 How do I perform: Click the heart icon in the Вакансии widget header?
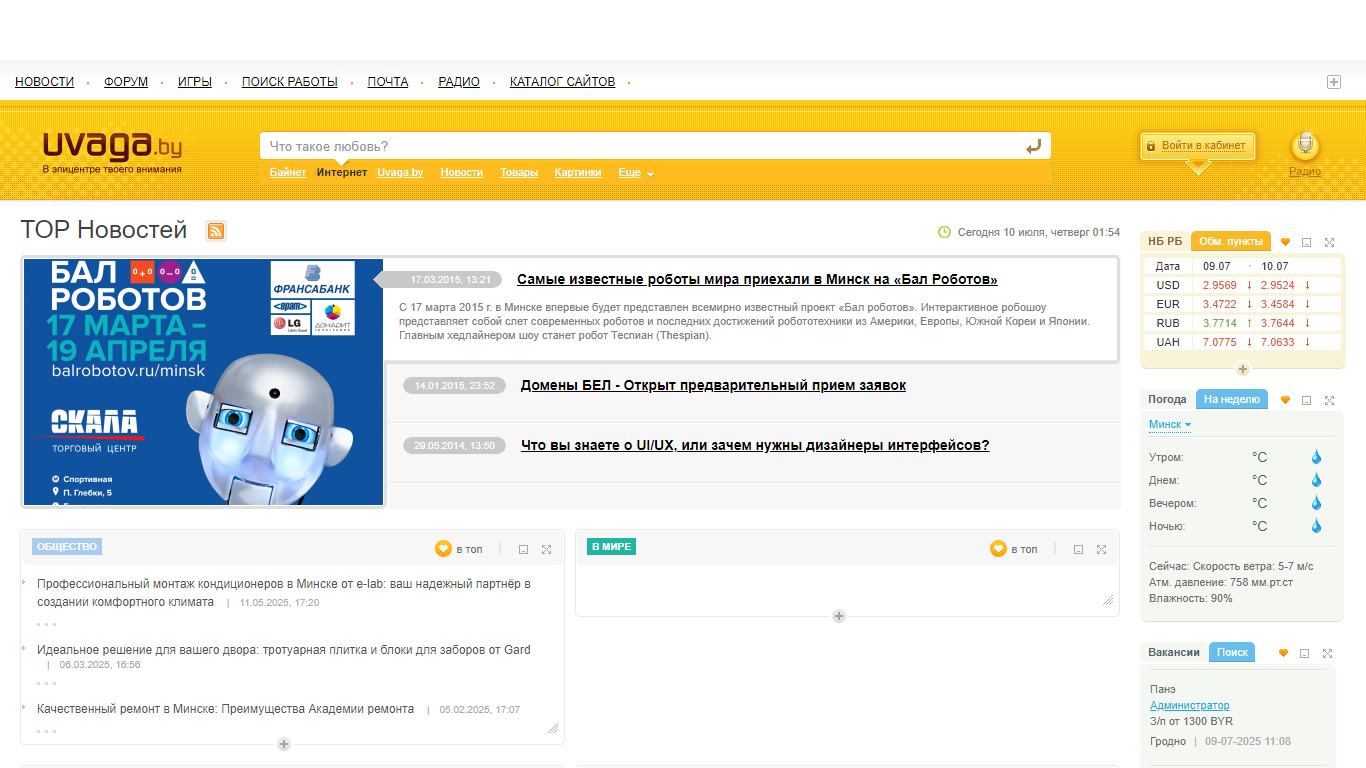pyautogui.click(x=1283, y=653)
